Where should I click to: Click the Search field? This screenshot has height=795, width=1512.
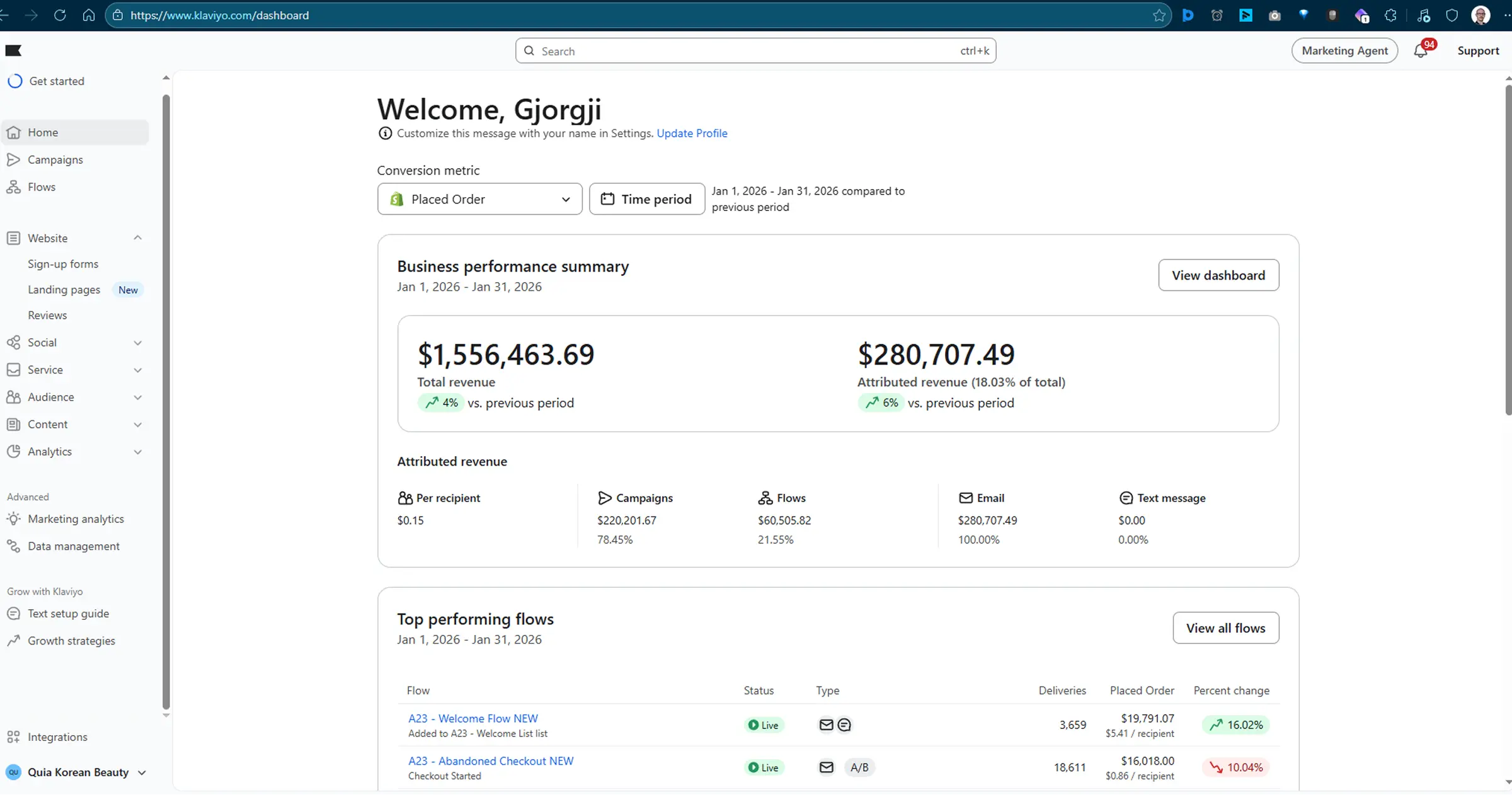pos(755,50)
